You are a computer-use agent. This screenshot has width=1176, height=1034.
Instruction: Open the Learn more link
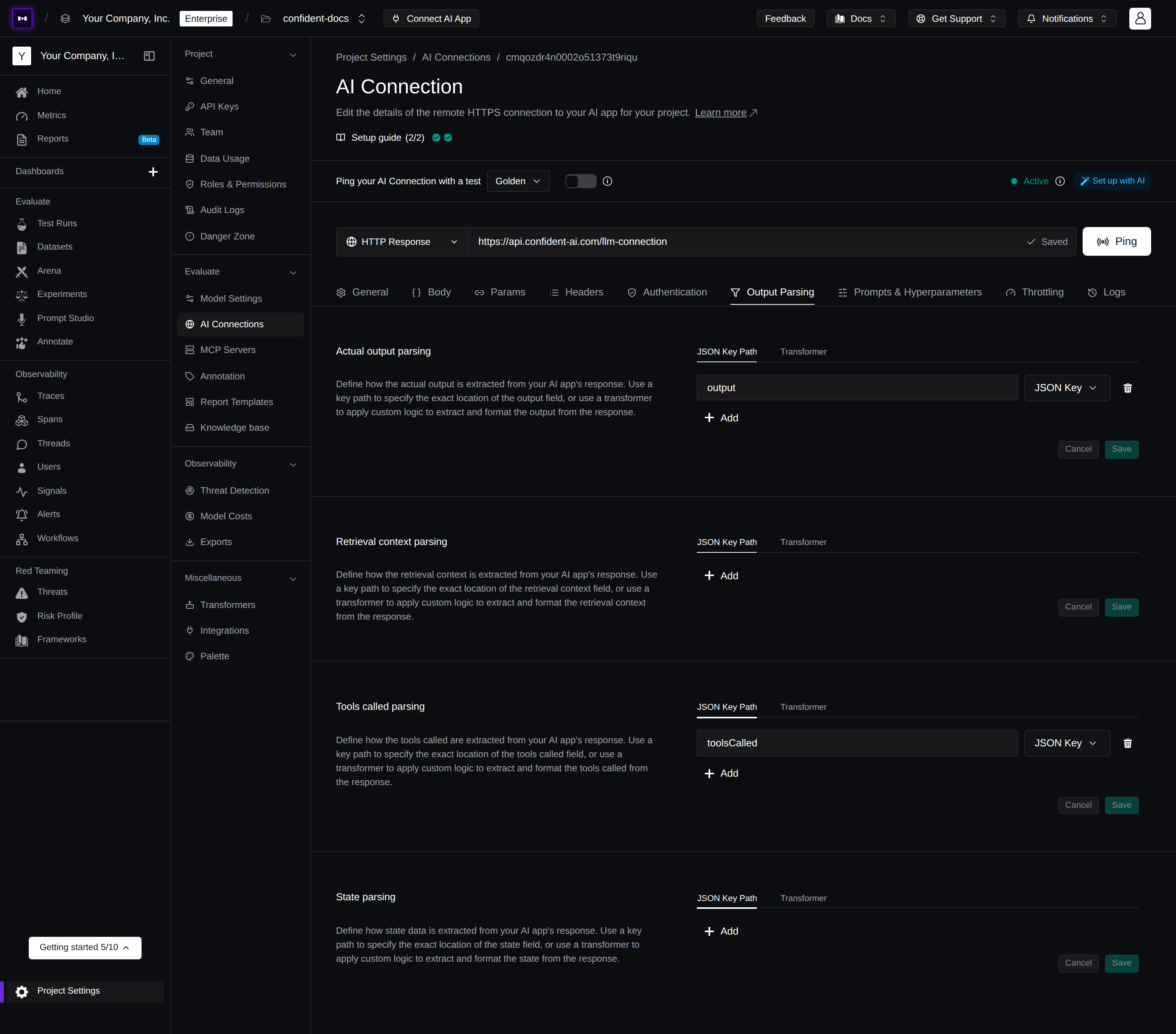pos(726,113)
